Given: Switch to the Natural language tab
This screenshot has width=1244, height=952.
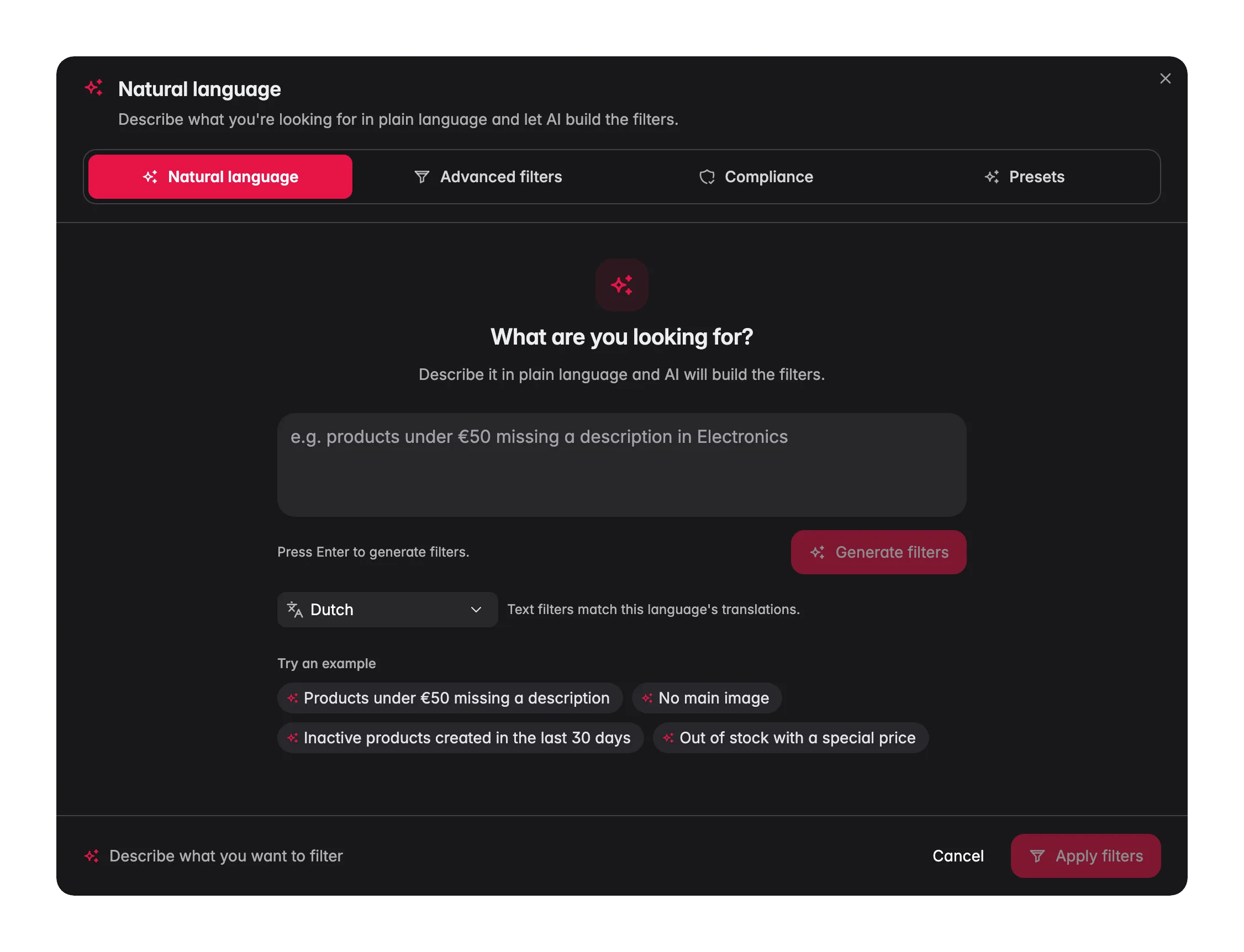Looking at the screenshot, I should [x=220, y=177].
